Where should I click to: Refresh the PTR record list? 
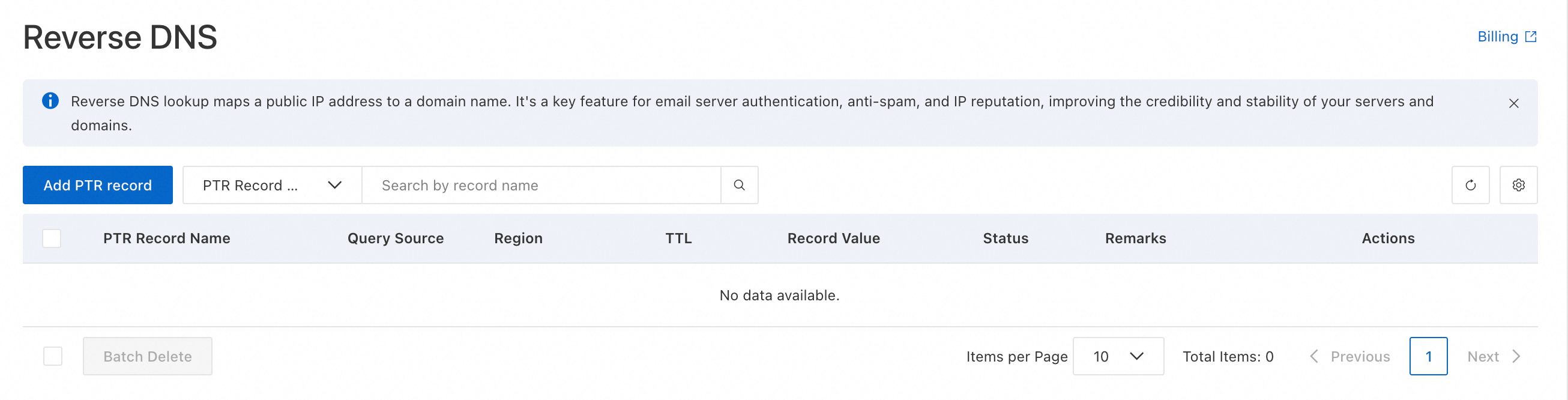click(1470, 185)
